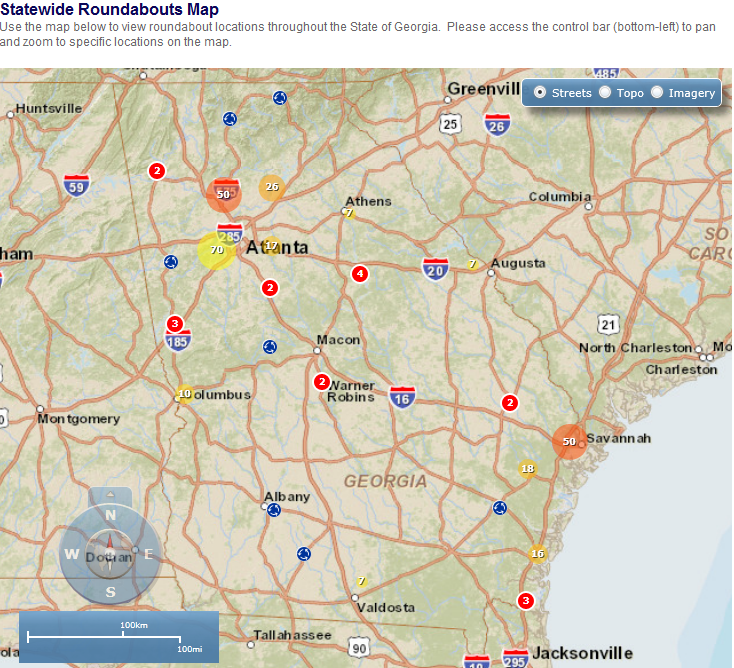Image resolution: width=734 pixels, height=668 pixels.
Task: Click blue roundabout icon southeast of Albany
Action: [x=304, y=554]
